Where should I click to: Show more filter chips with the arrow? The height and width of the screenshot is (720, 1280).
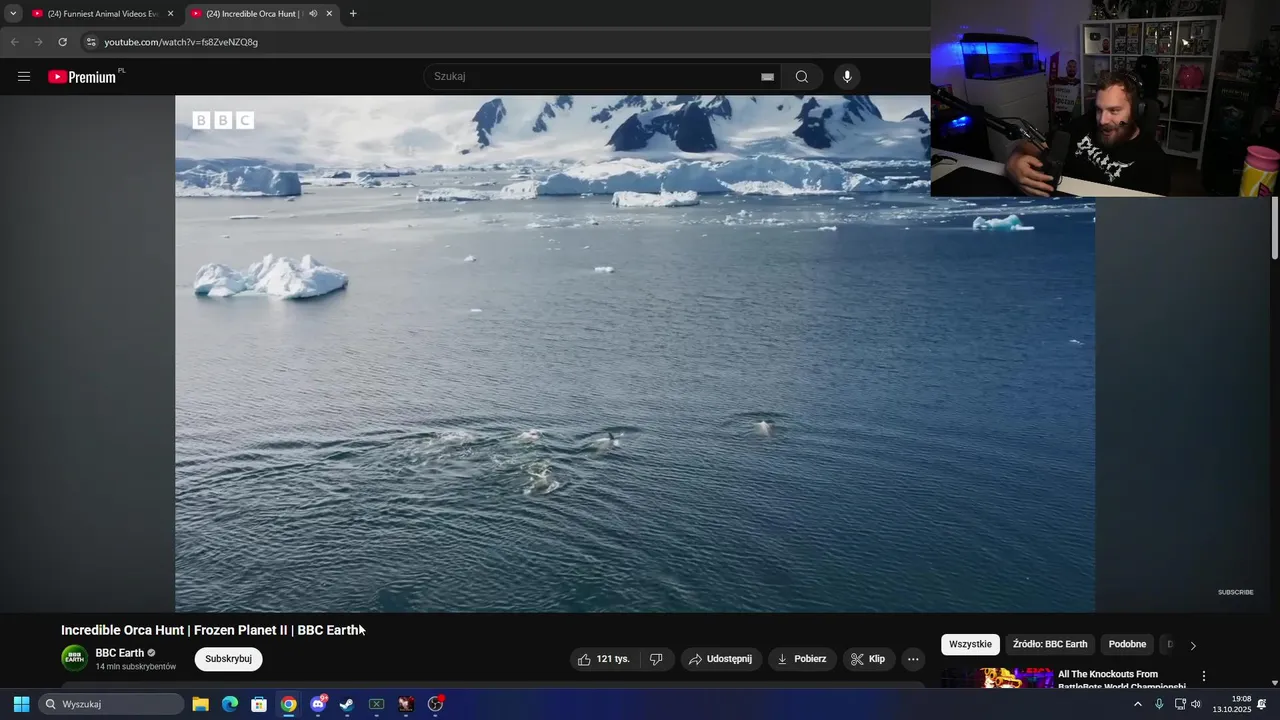pyautogui.click(x=1192, y=645)
